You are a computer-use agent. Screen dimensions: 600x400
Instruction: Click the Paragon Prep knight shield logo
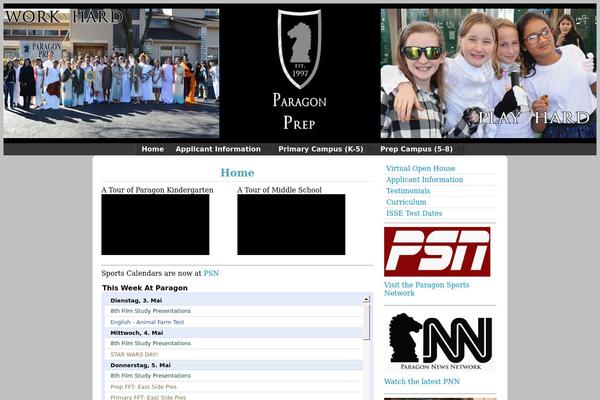(300, 49)
